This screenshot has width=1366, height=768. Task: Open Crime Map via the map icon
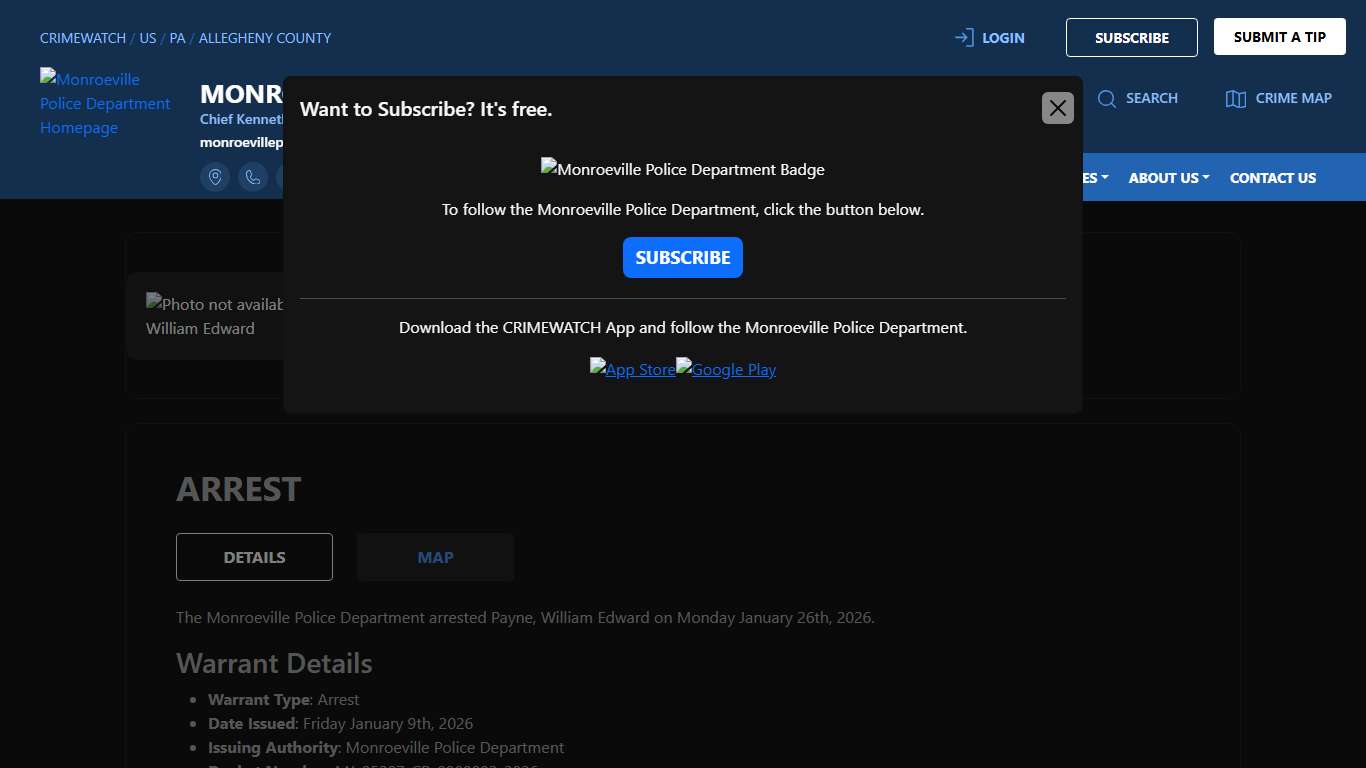[1236, 98]
